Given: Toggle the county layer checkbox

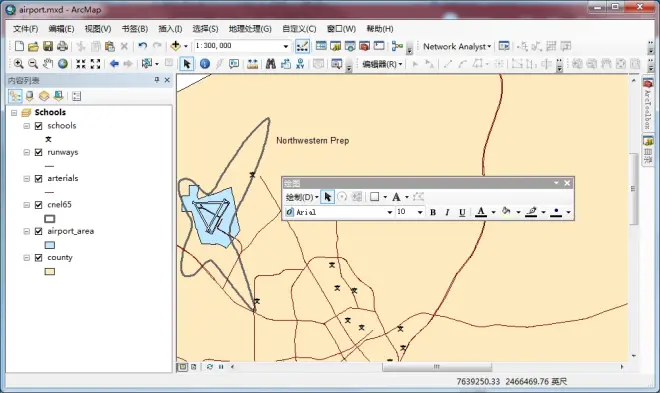Looking at the screenshot, I should (x=39, y=258).
